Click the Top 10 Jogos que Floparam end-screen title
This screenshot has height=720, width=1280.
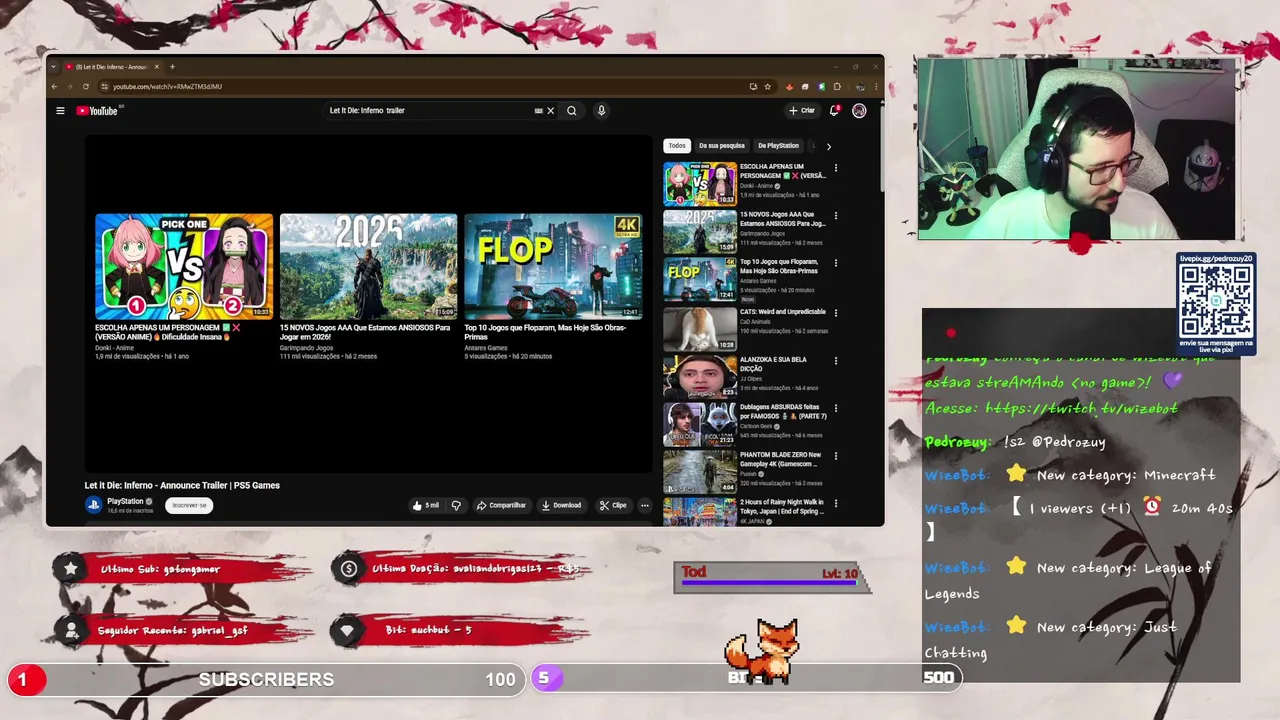pyautogui.click(x=545, y=332)
